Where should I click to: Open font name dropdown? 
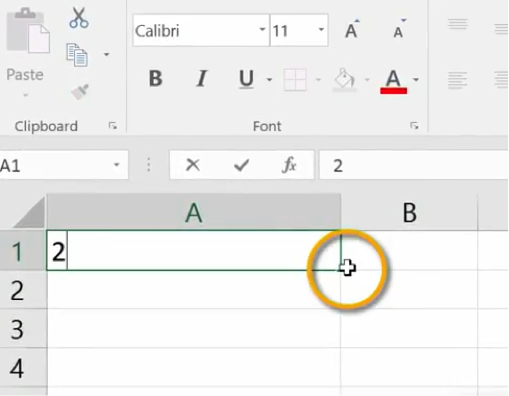coord(262,30)
